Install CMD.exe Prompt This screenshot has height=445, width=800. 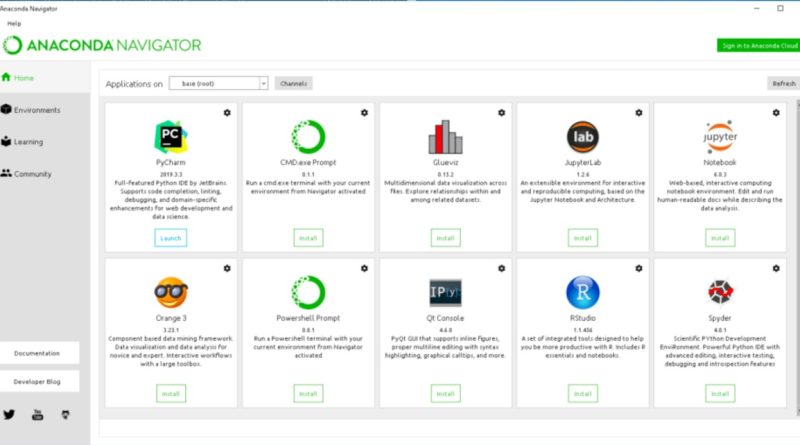(x=308, y=238)
